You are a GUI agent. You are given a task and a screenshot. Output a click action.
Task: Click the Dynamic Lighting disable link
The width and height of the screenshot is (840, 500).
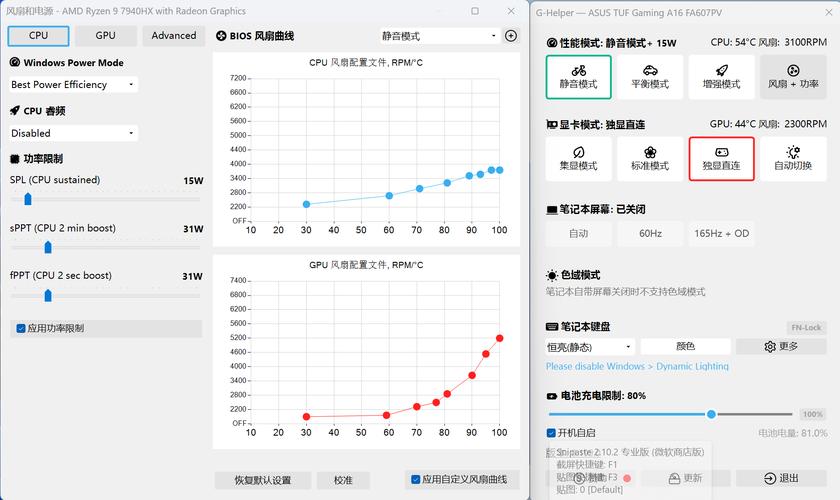pyautogui.click(x=637, y=366)
